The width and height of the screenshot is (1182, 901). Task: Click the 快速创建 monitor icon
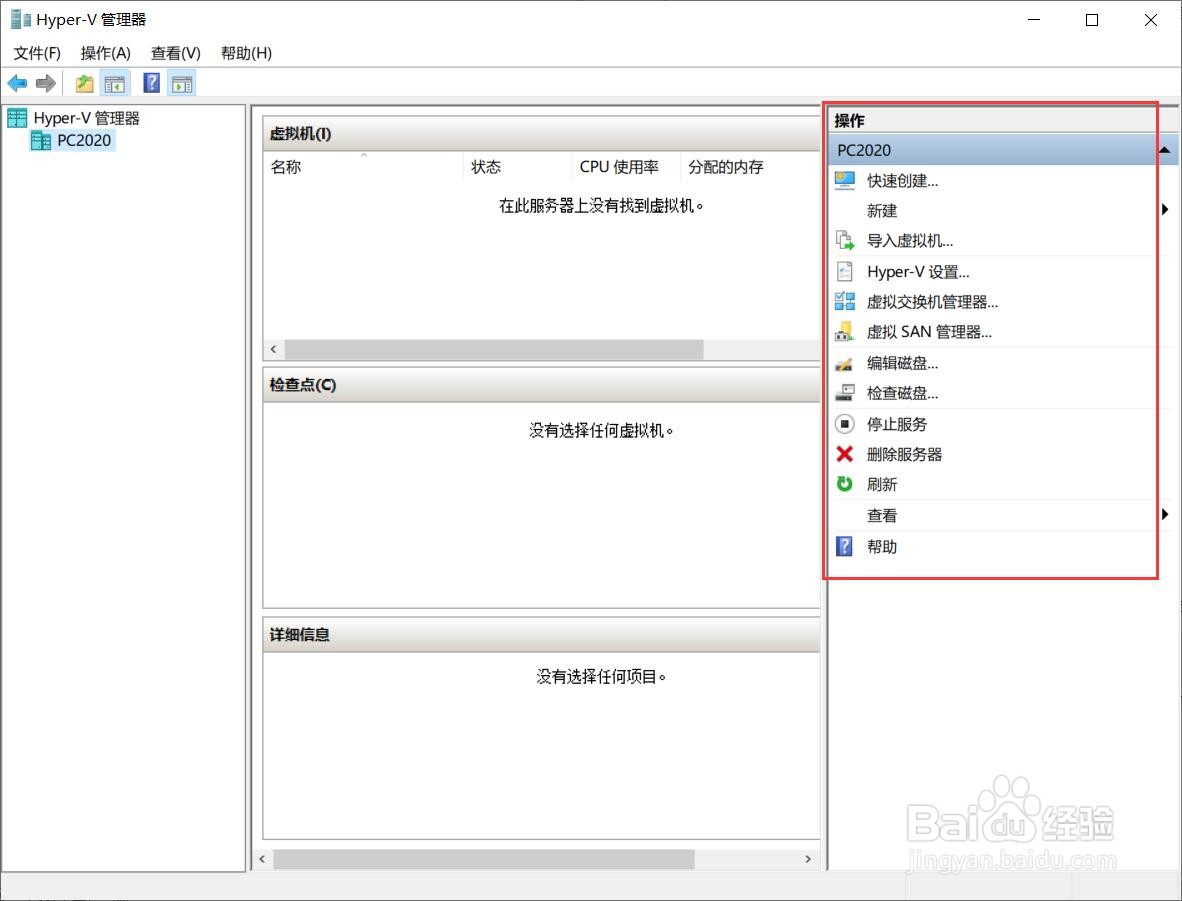(845, 180)
